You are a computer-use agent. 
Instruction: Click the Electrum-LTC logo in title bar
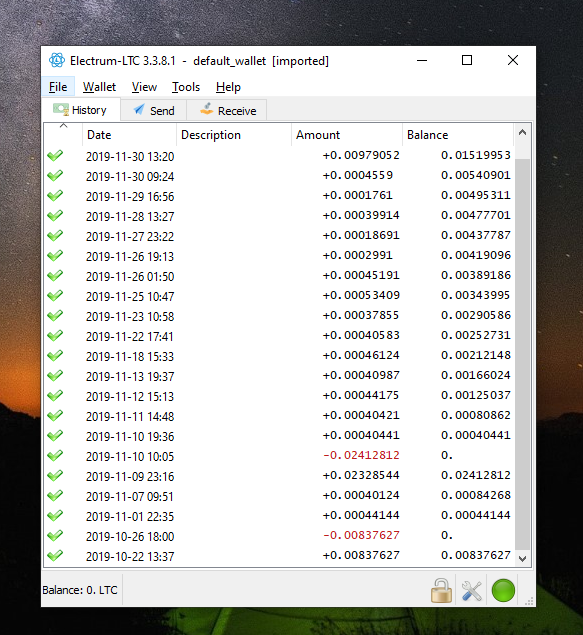57,60
